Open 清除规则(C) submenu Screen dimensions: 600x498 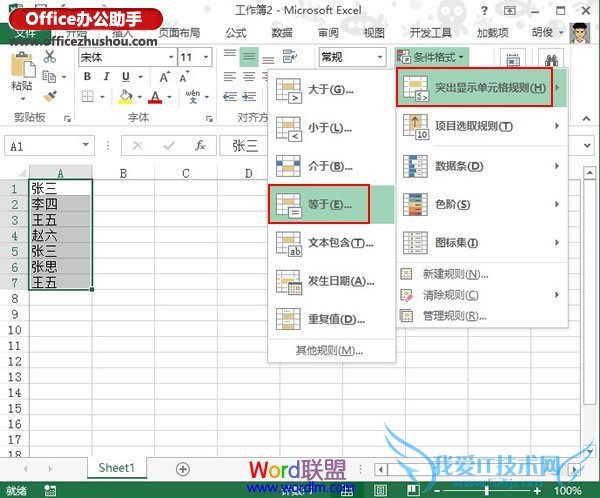click(482, 295)
